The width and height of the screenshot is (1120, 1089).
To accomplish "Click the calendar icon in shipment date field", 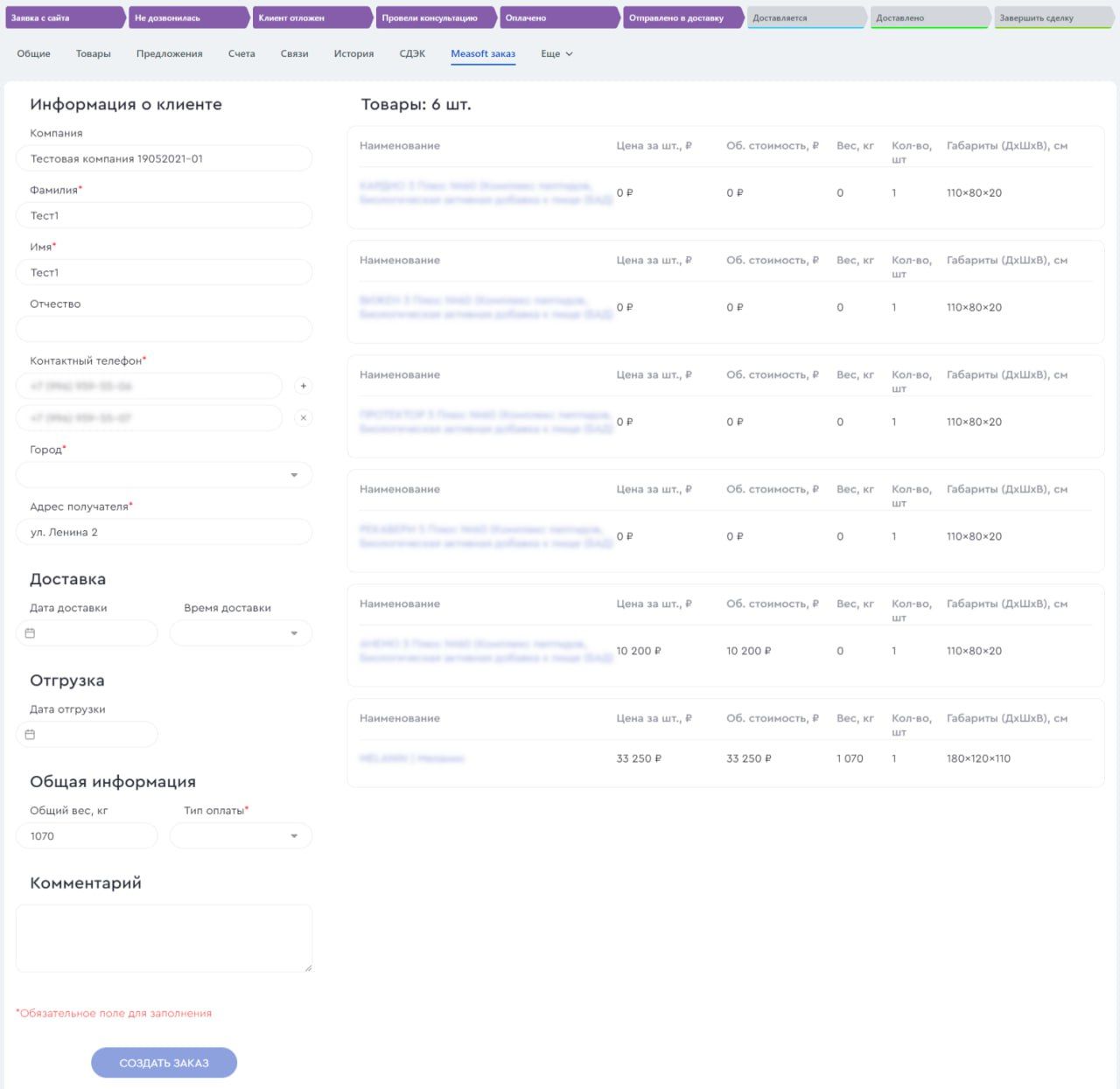I will click(x=30, y=735).
